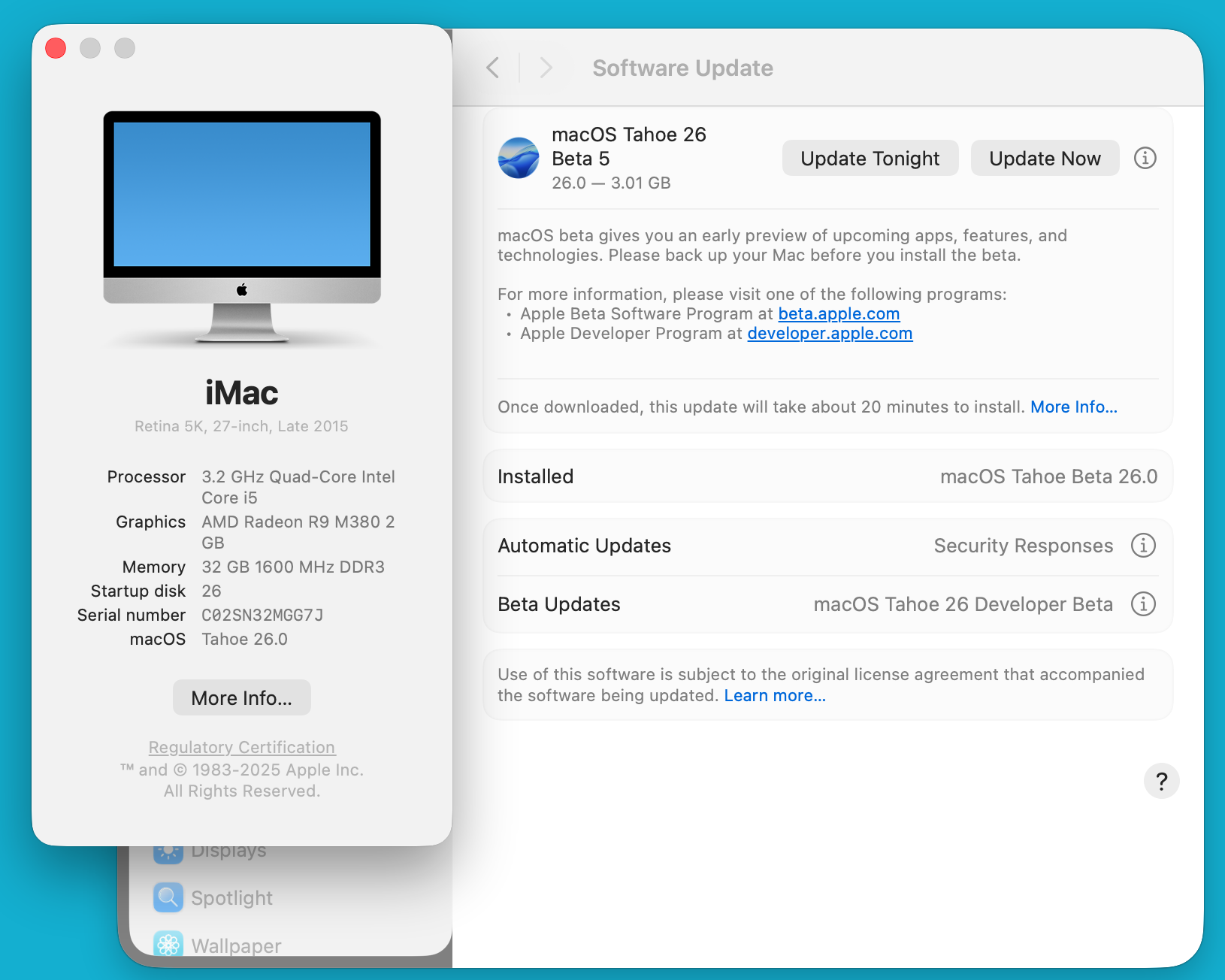Click the 26.0 — 3.01 GB size text
The width and height of the screenshot is (1225, 980).
(x=611, y=183)
